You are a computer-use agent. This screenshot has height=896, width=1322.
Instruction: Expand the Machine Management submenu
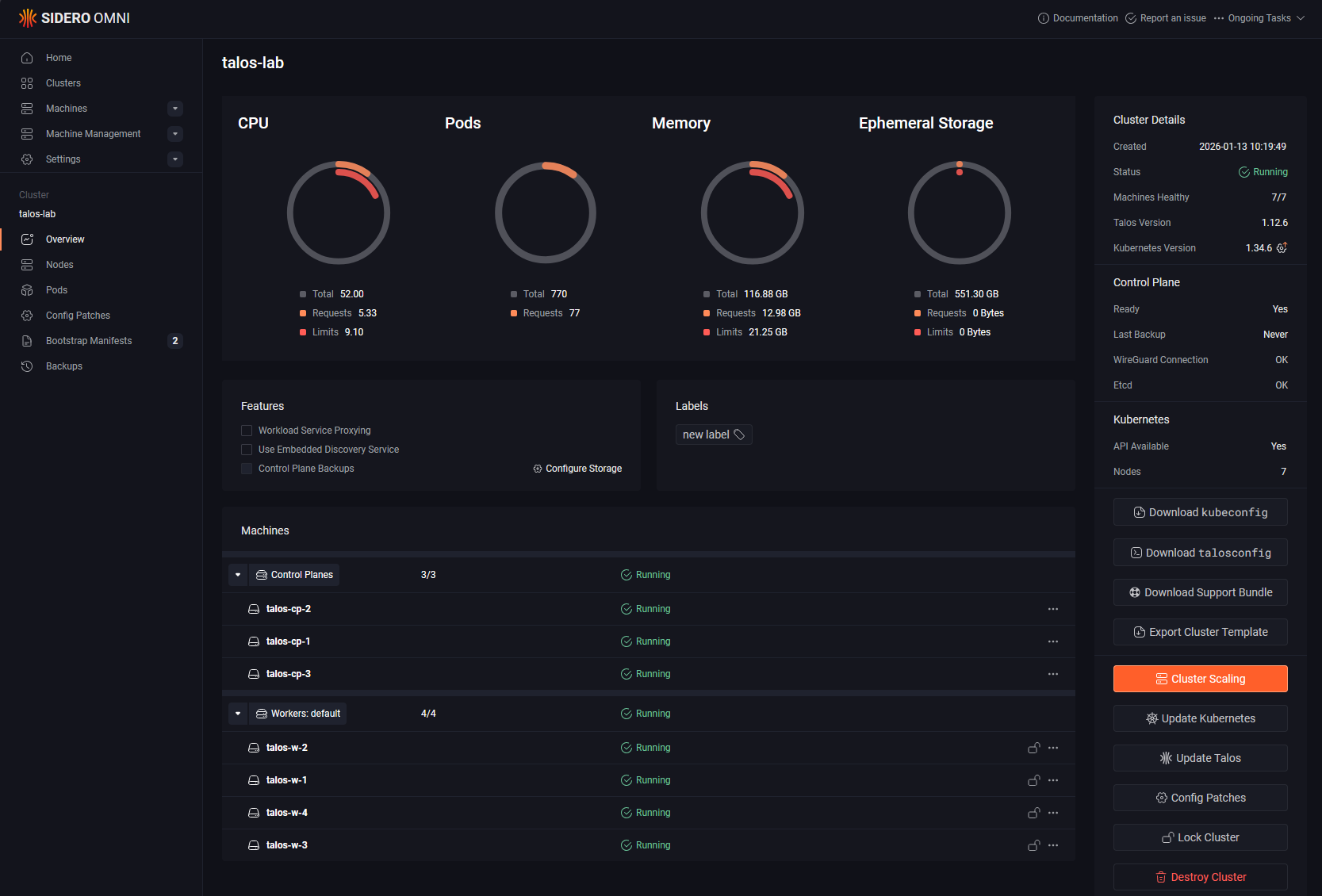point(175,134)
